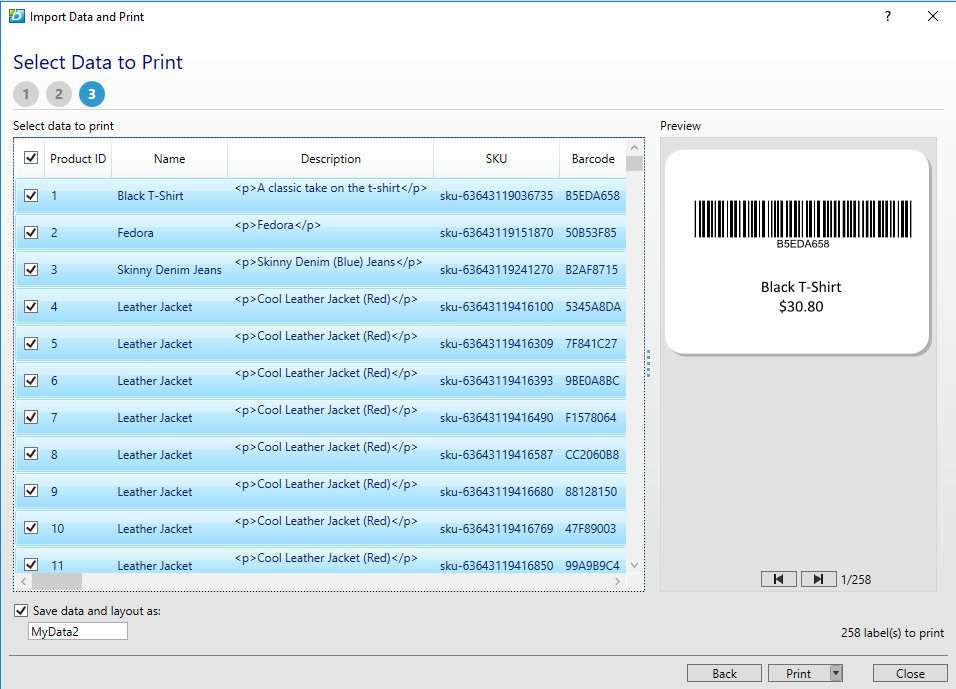Open the Print button dropdown arrow
956x689 pixels.
pos(836,673)
